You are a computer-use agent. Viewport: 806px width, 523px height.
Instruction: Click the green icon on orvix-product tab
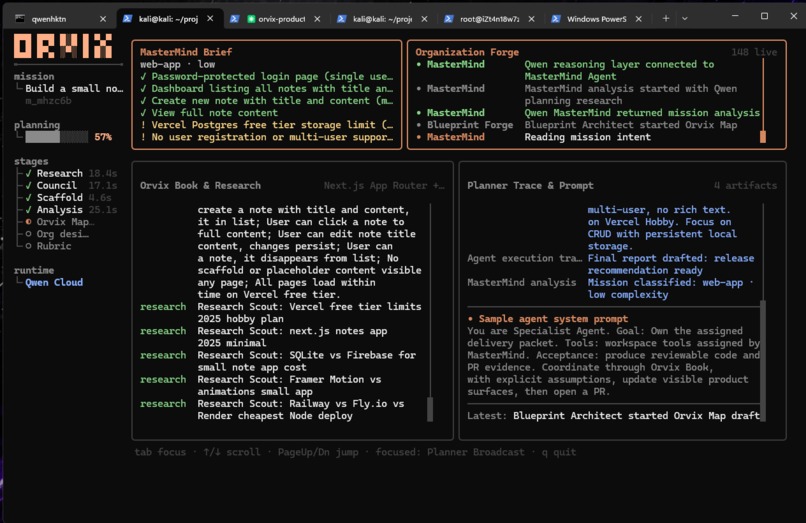[251, 19]
